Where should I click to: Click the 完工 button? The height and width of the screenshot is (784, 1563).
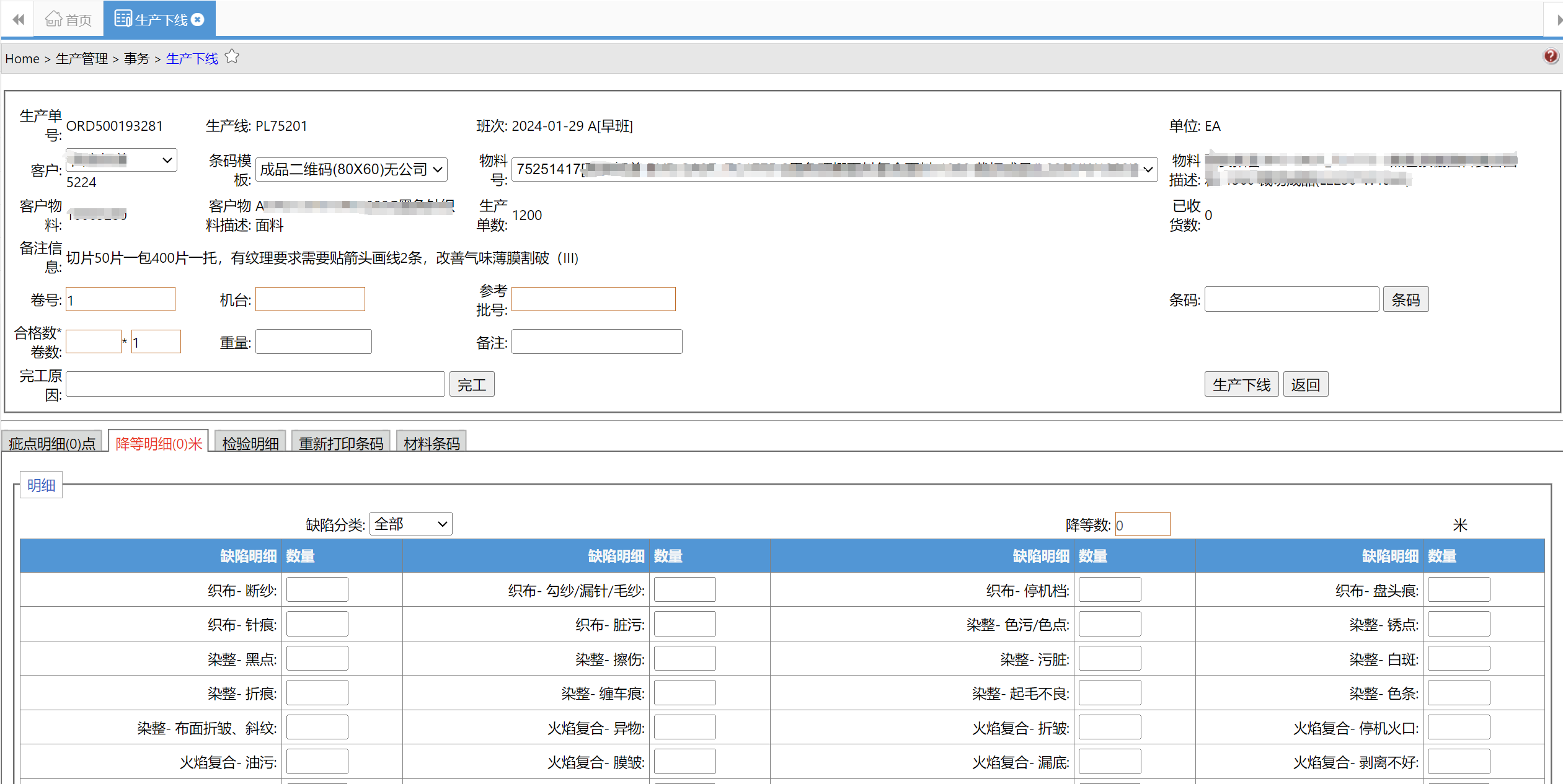(x=472, y=384)
